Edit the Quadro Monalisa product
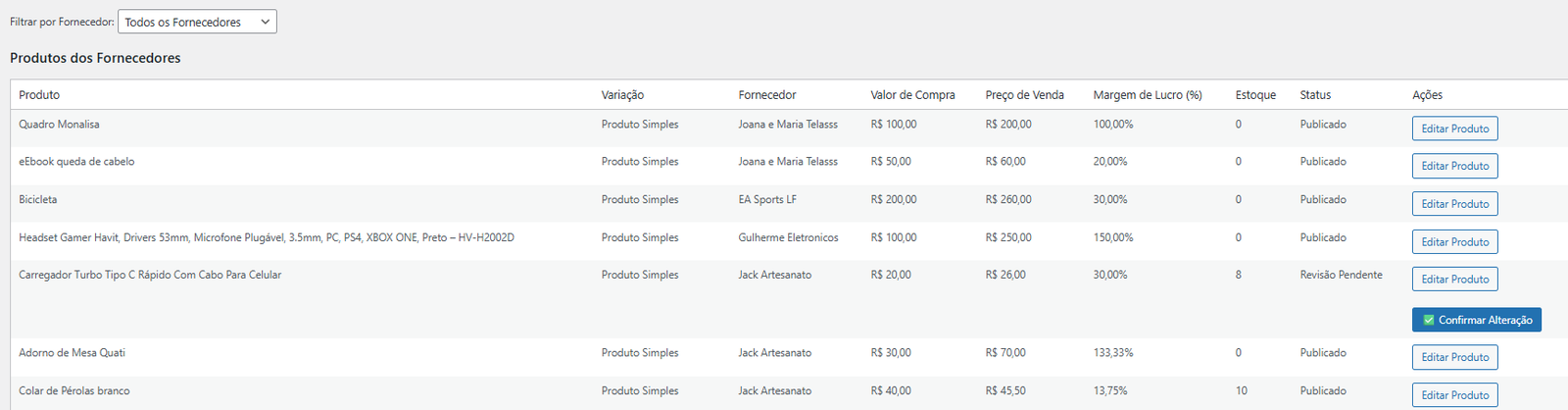Image resolution: width=1568 pixels, height=410 pixels. pos(1455,128)
